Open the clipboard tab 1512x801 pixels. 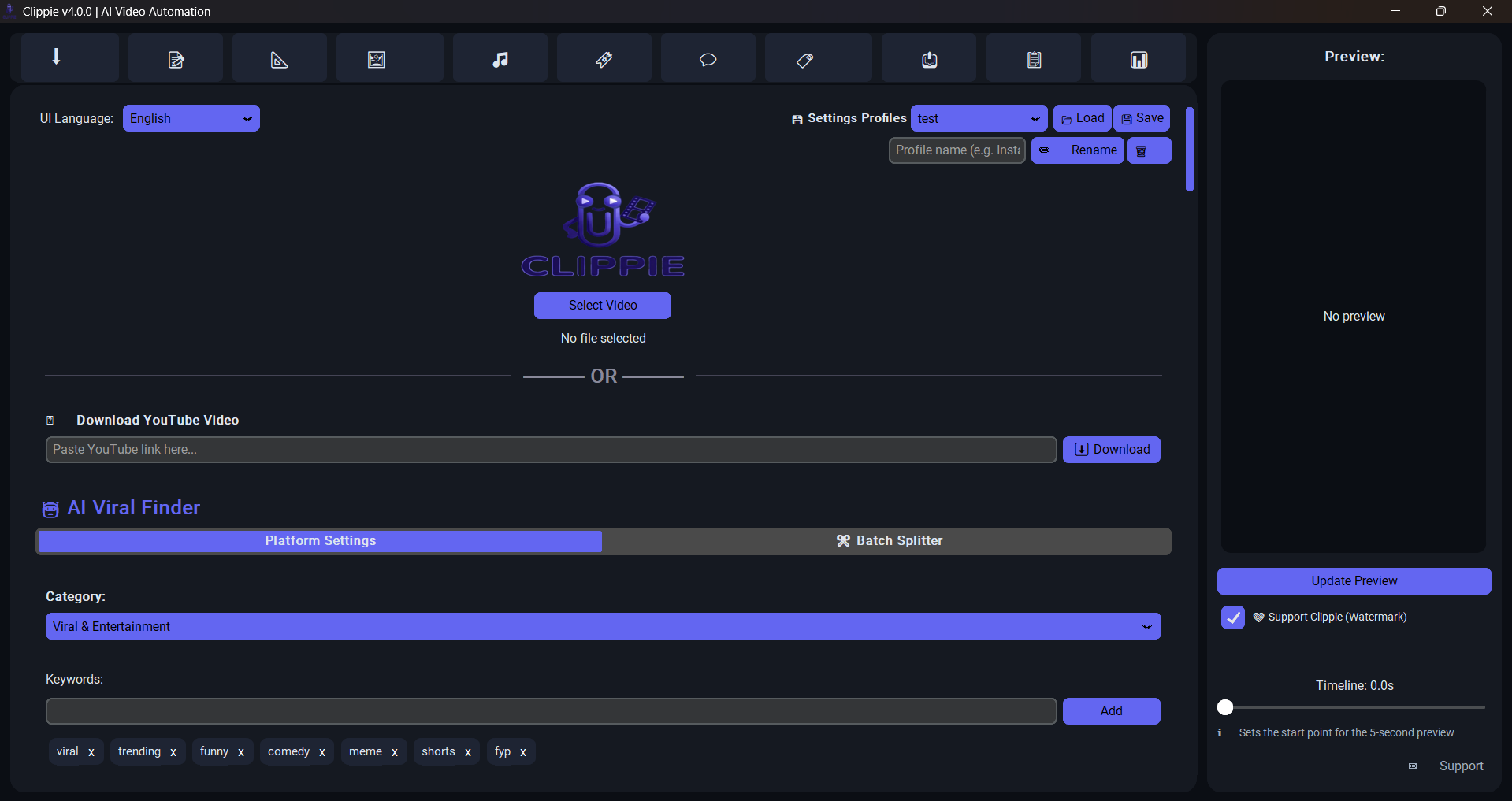[1034, 57]
